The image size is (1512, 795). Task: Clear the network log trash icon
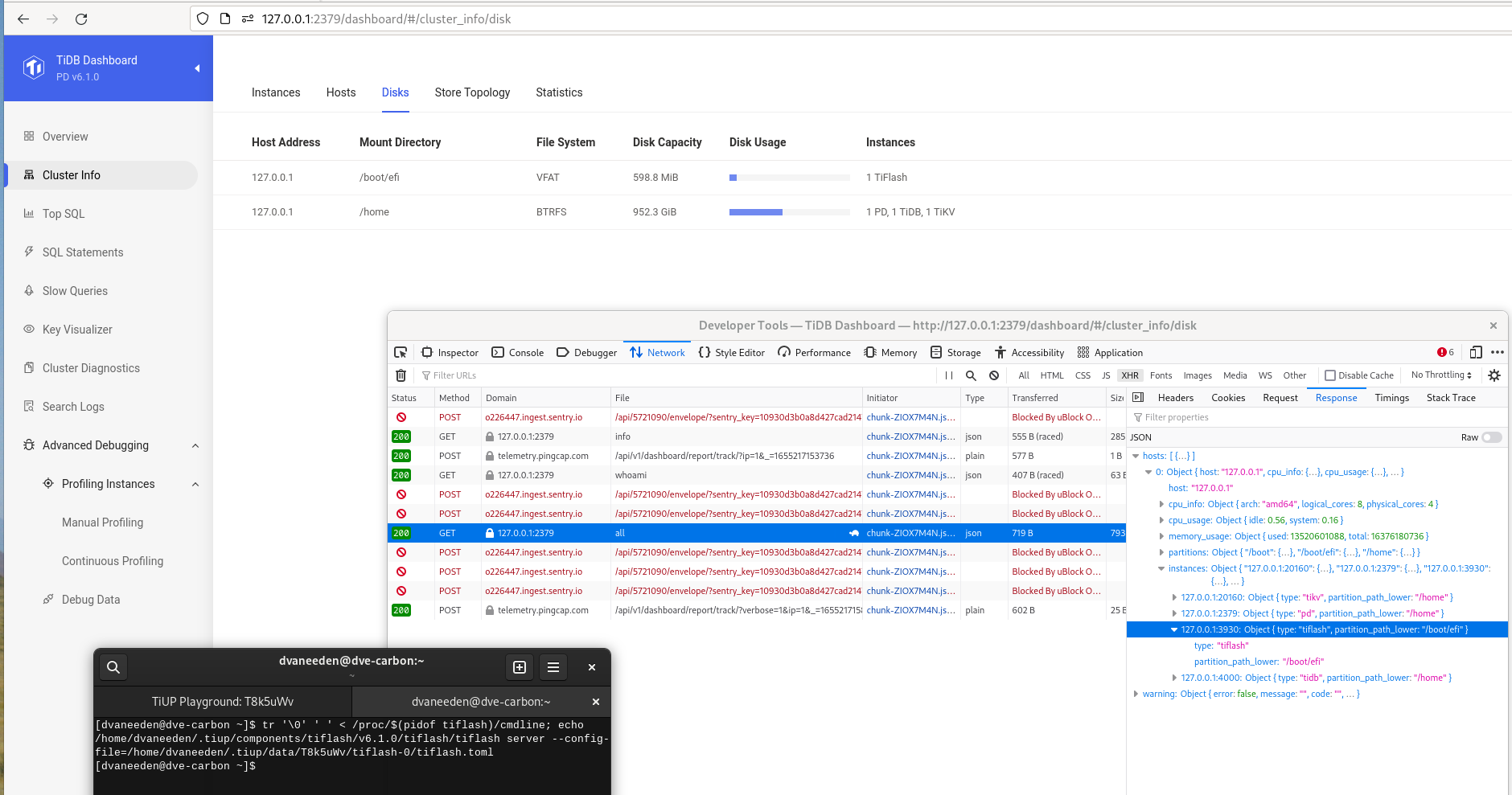[x=401, y=375]
